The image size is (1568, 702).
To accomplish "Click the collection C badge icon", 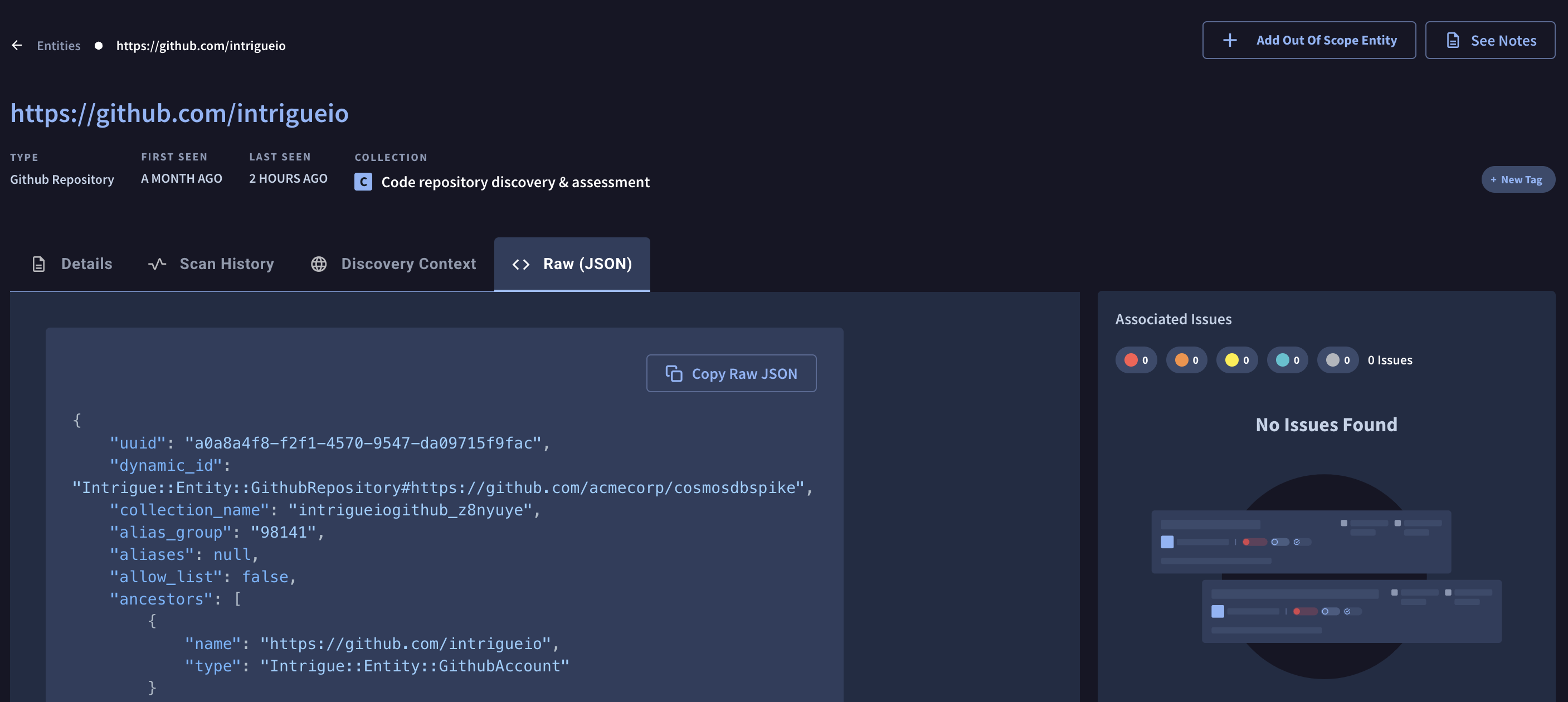I will 363,182.
